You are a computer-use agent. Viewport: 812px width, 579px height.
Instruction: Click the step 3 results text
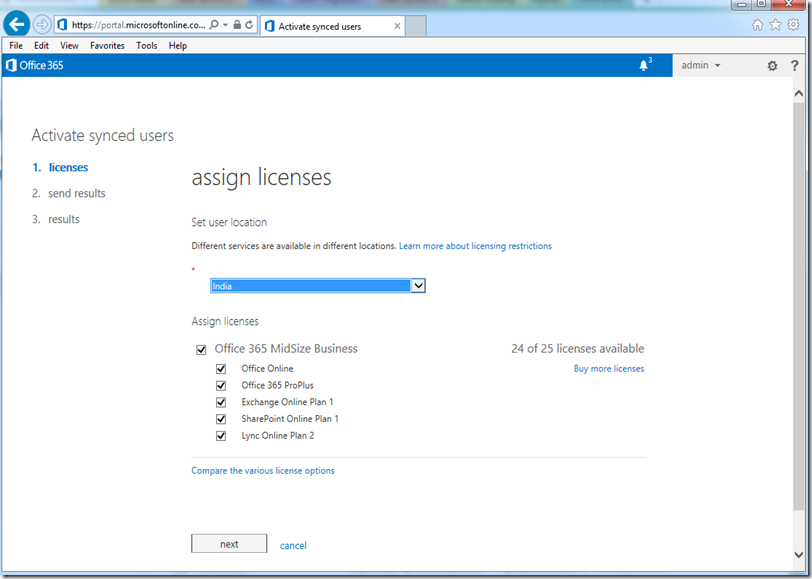tap(64, 219)
